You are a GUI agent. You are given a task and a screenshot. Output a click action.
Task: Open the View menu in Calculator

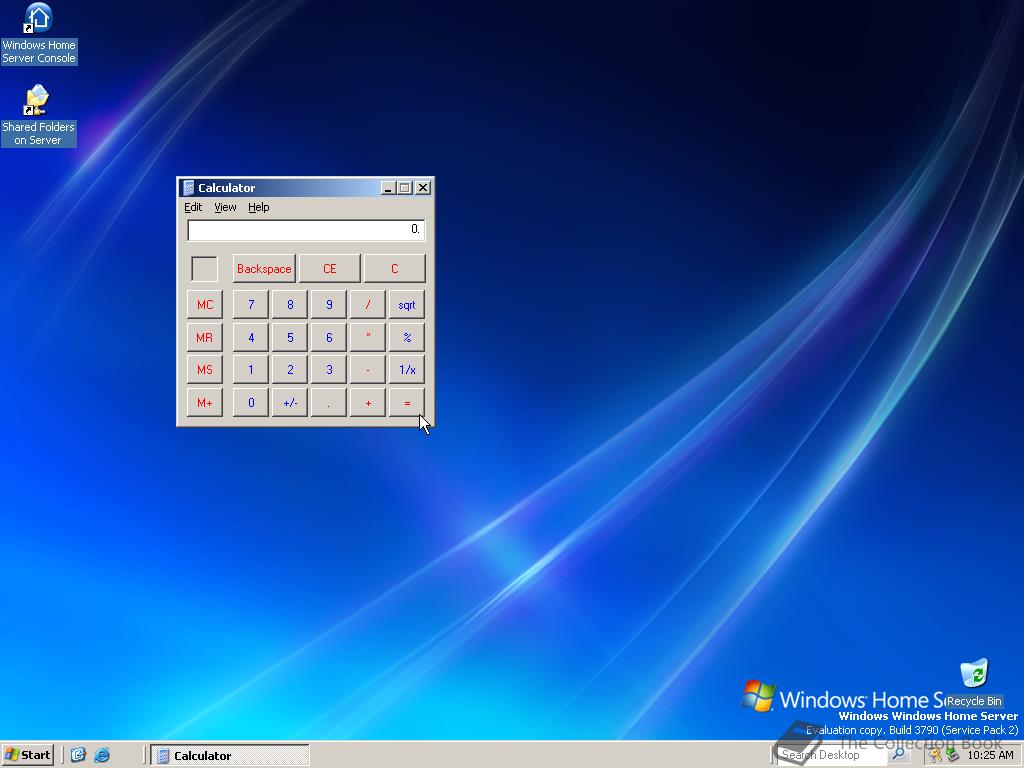(225, 207)
